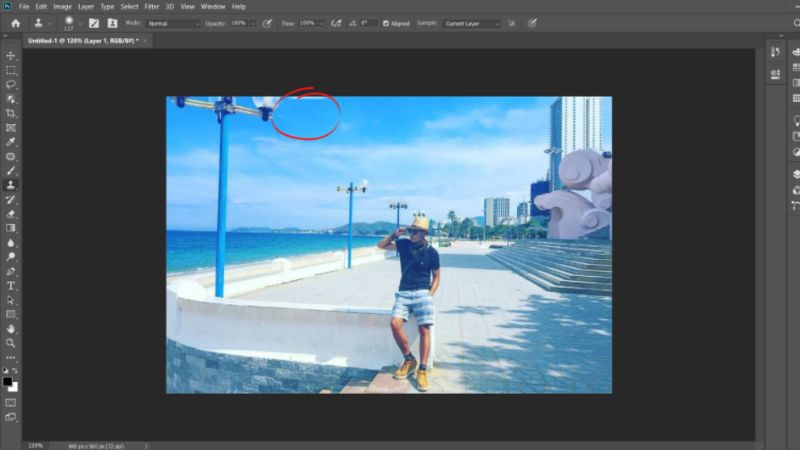Open the Edit menu
The height and width of the screenshot is (450, 800).
point(41,7)
